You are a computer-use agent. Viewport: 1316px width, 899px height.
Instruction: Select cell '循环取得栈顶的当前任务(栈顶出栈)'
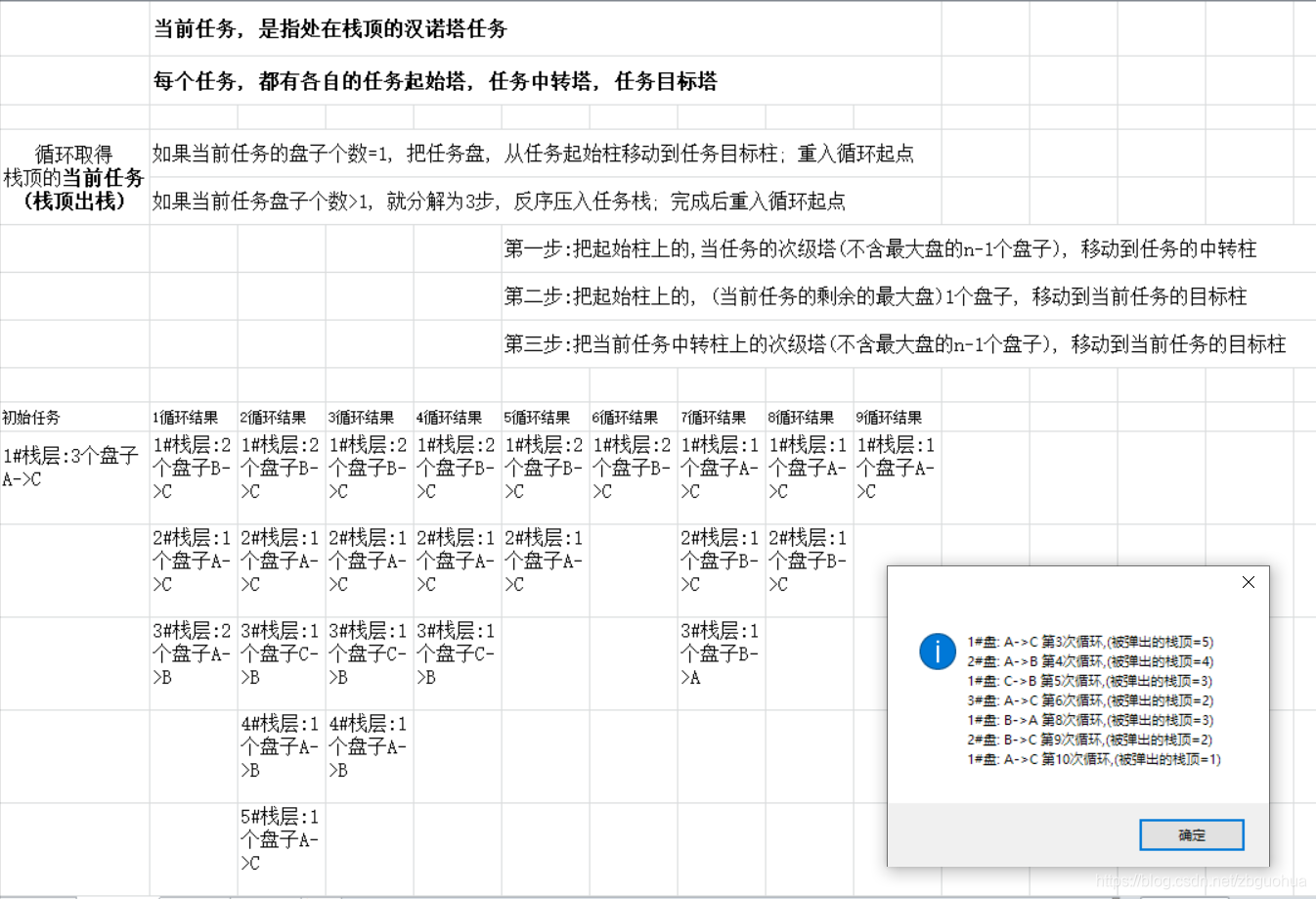[x=74, y=177]
